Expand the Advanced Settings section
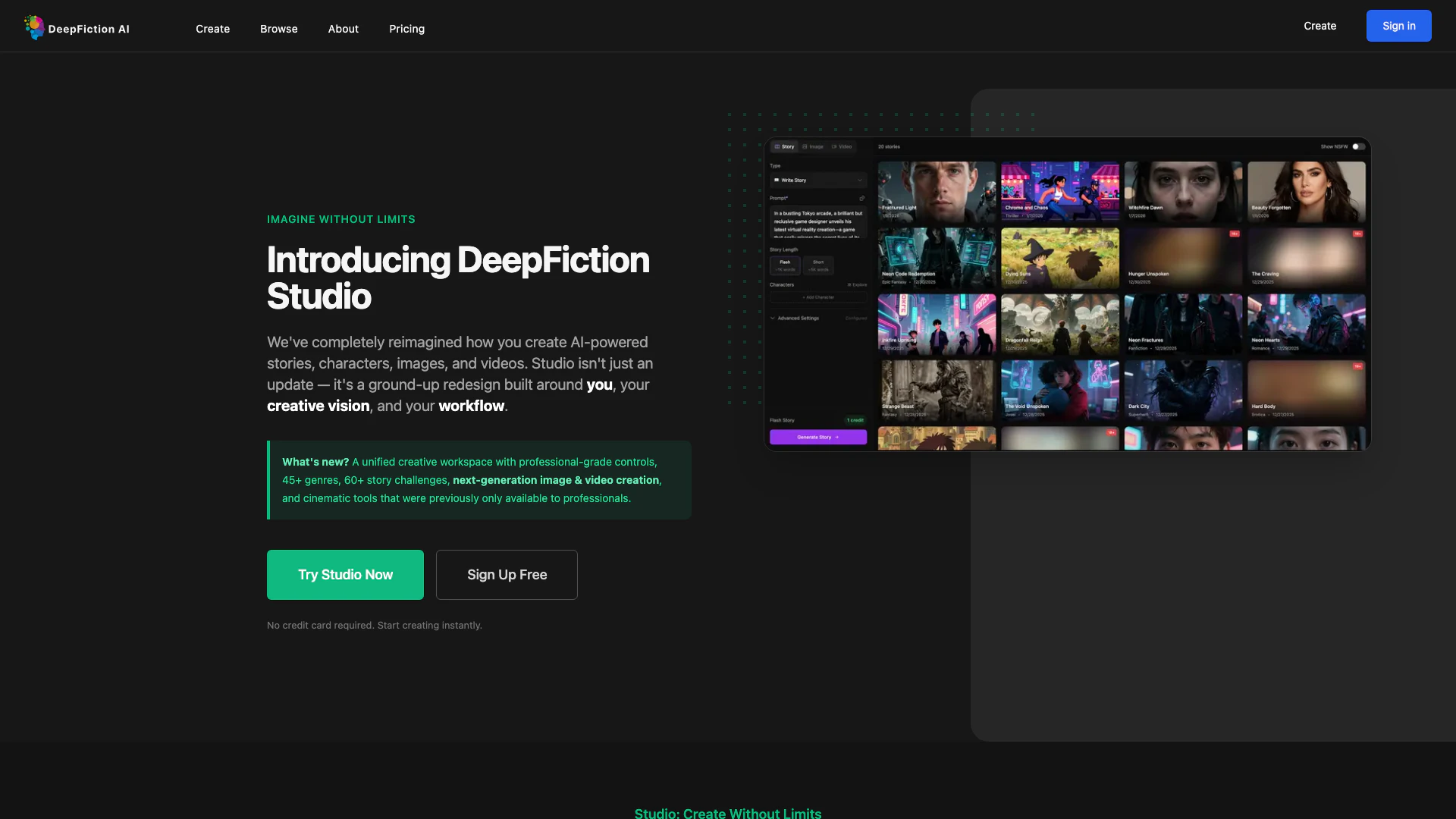Image resolution: width=1456 pixels, height=819 pixels. pyautogui.click(x=796, y=318)
